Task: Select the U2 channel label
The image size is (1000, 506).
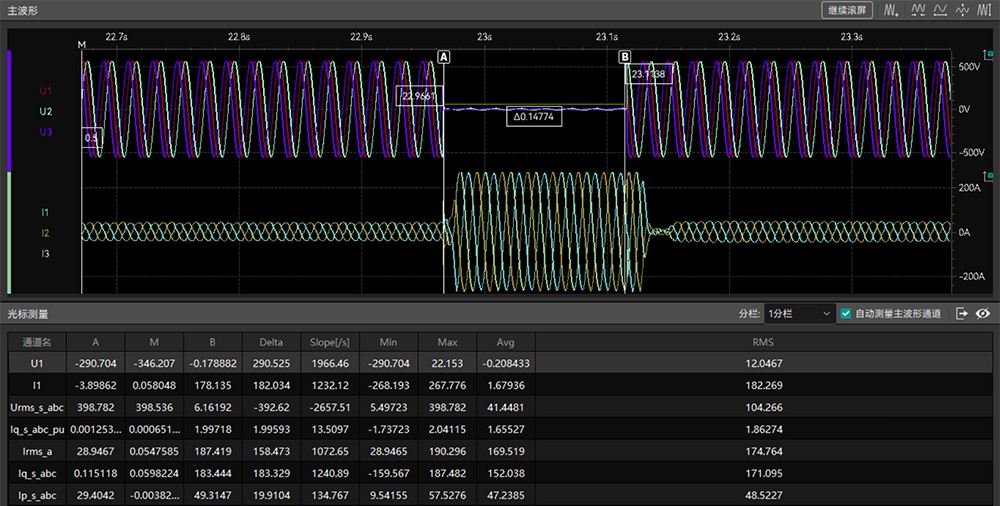Action: coord(46,111)
